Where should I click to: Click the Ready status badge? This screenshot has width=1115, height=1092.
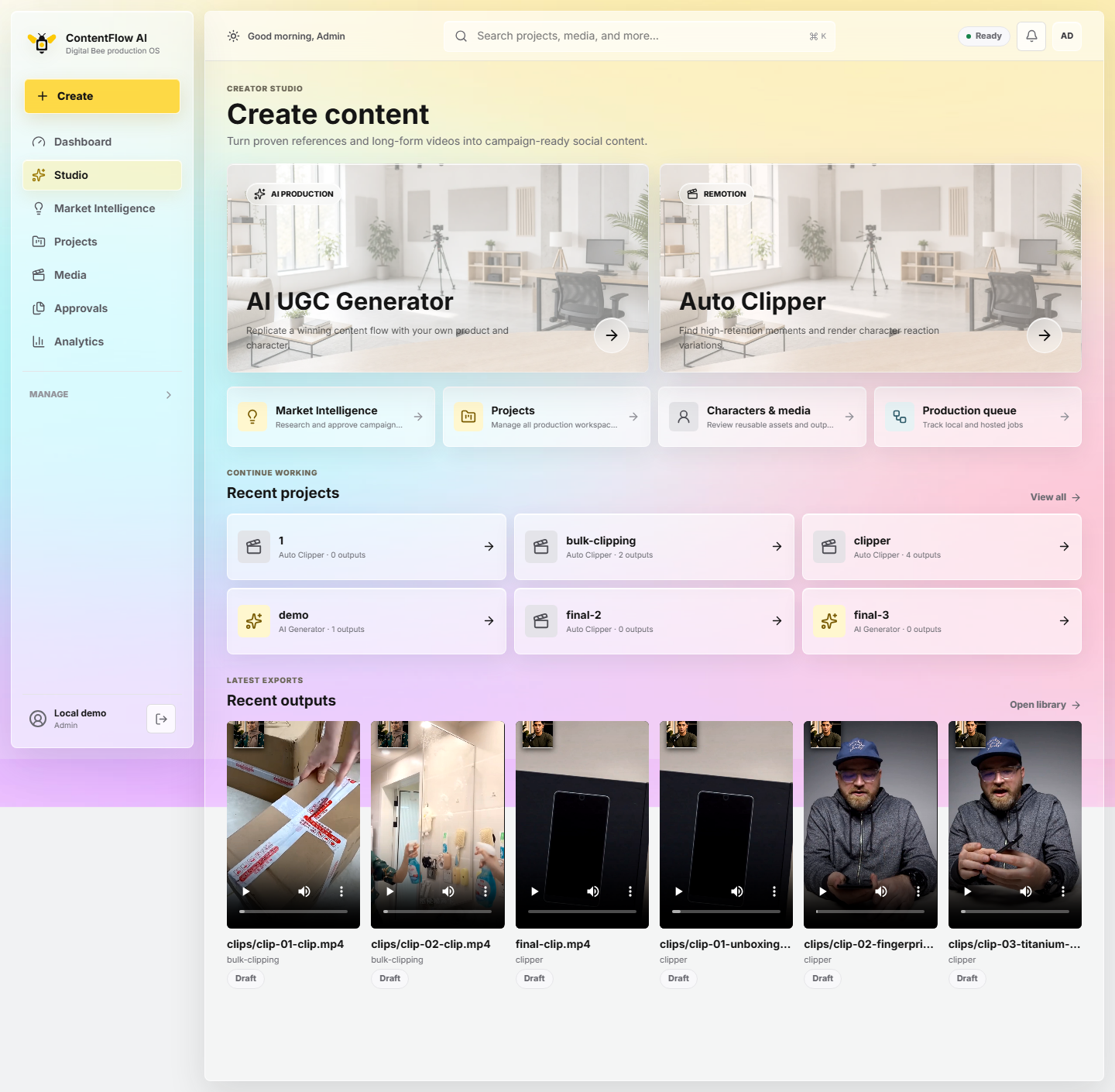pos(984,36)
